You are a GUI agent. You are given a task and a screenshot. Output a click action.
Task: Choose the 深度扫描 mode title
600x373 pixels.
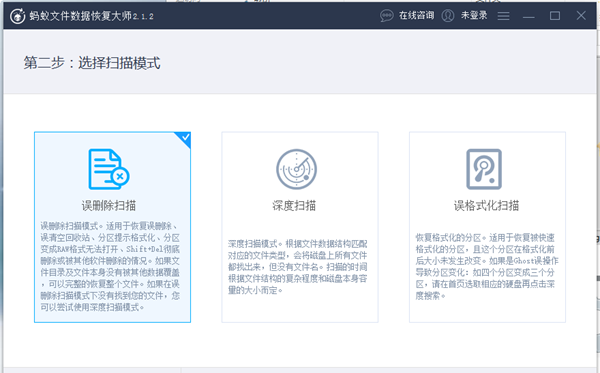point(294,205)
